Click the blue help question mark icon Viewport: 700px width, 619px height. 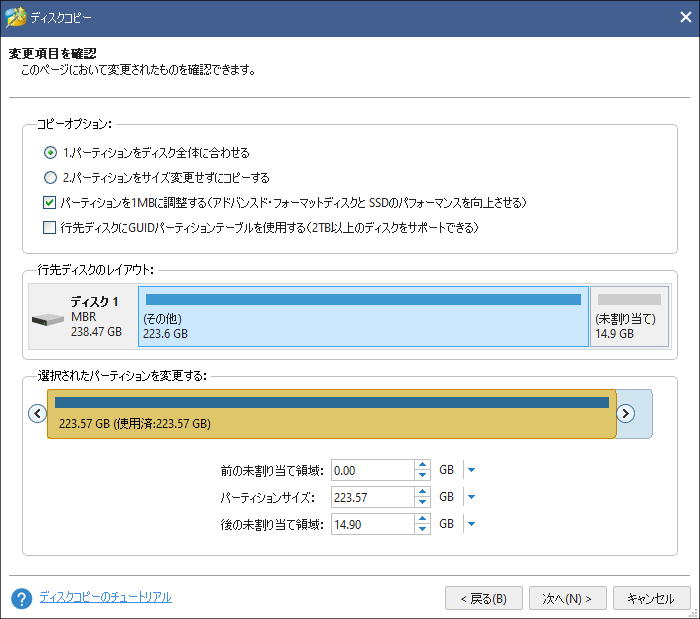(x=21, y=598)
